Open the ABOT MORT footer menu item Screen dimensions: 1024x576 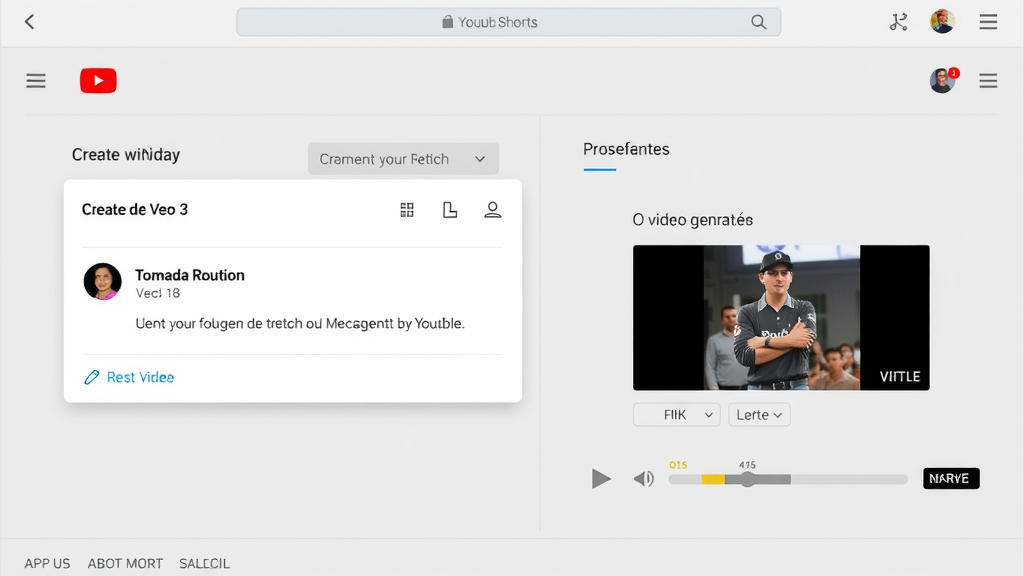(x=125, y=563)
